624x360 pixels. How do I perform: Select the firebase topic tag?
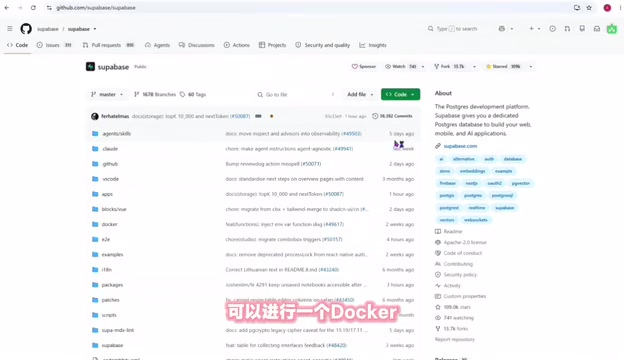pyautogui.click(x=447, y=183)
